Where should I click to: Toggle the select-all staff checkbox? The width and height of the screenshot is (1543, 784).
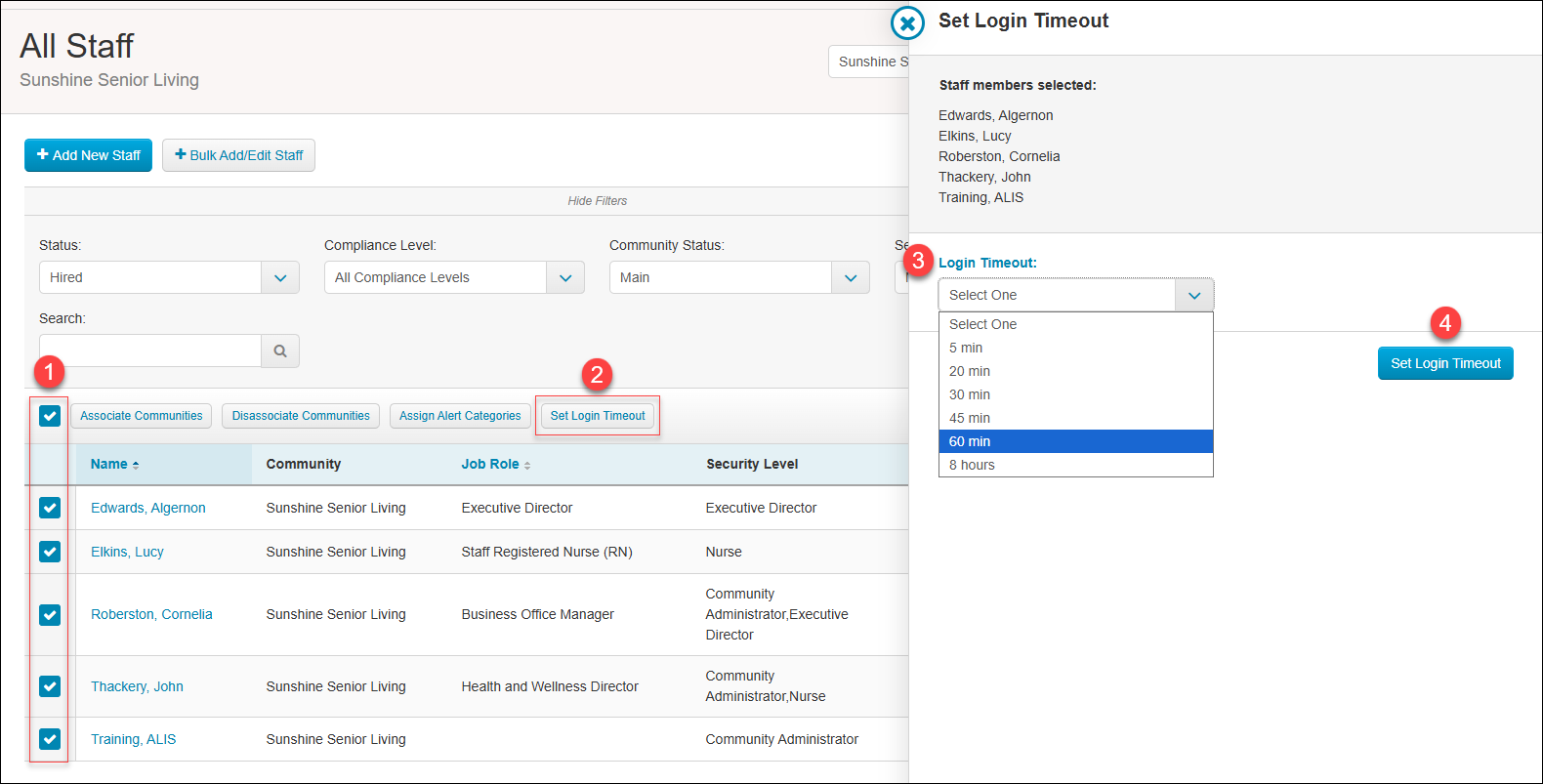click(x=50, y=416)
